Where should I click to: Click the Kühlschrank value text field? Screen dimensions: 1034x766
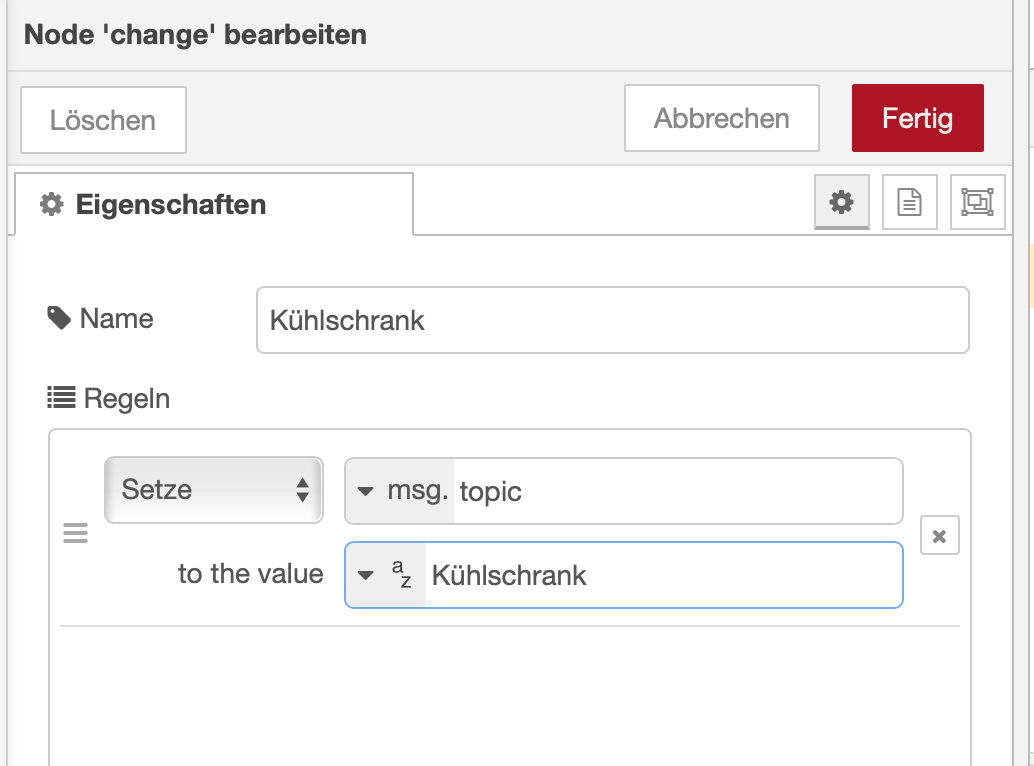[x=662, y=575]
